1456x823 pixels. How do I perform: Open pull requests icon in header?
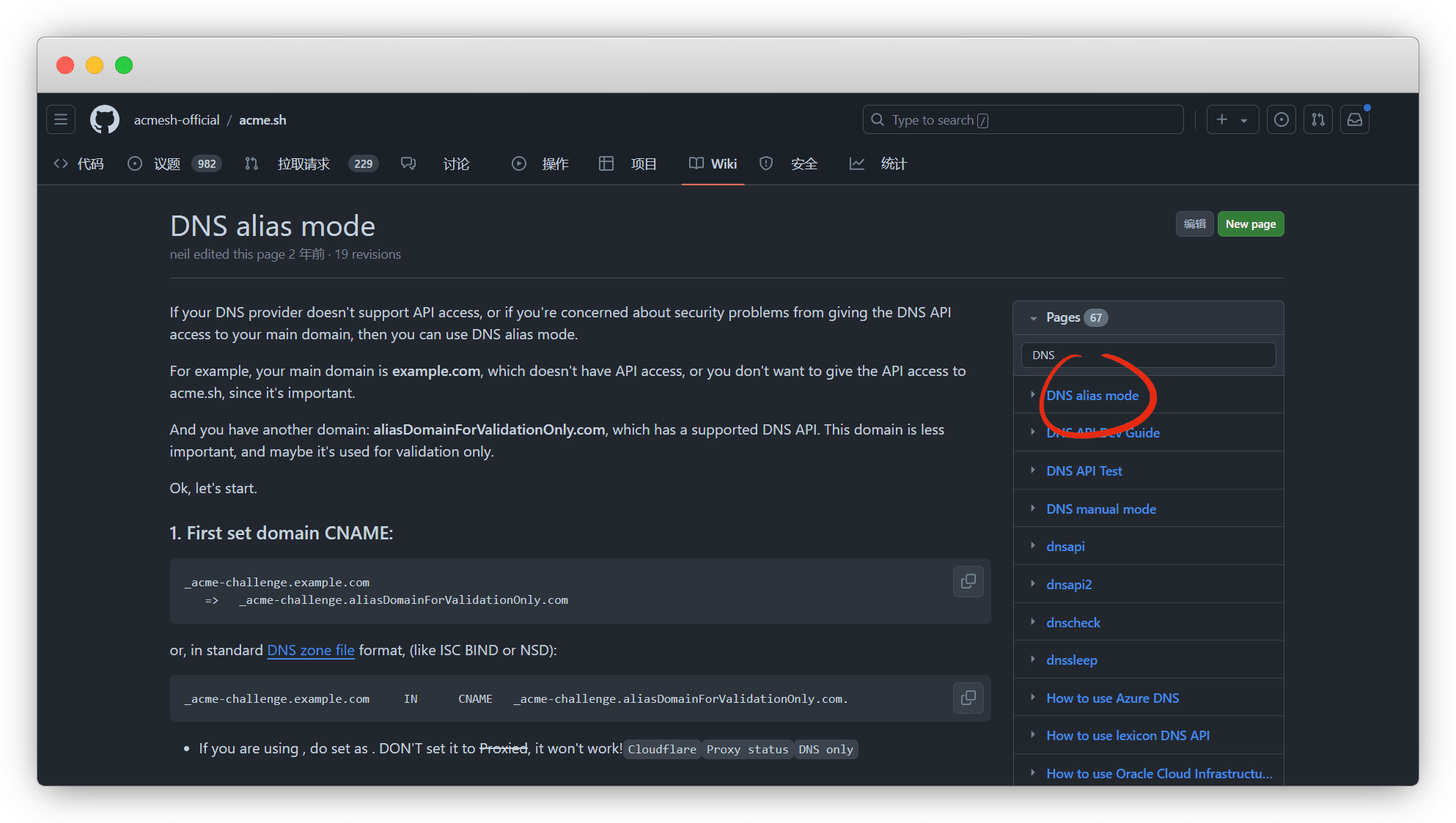point(1317,119)
